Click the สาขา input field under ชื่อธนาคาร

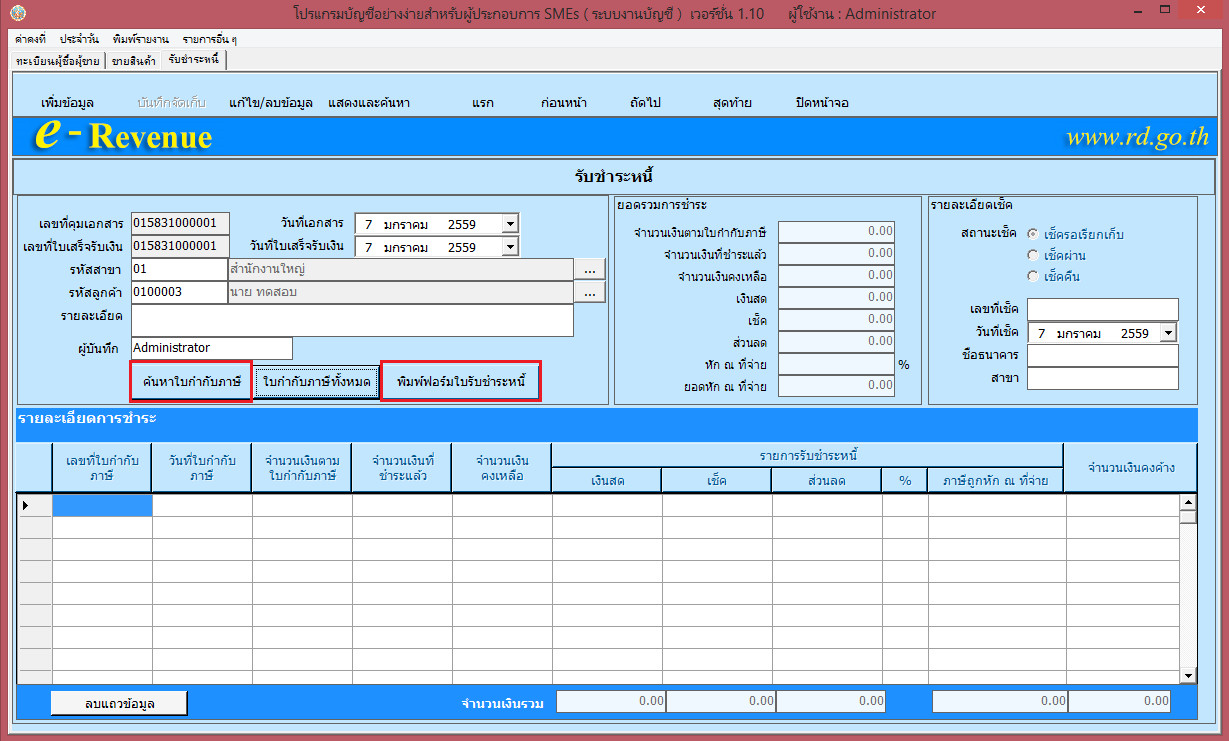1102,378
